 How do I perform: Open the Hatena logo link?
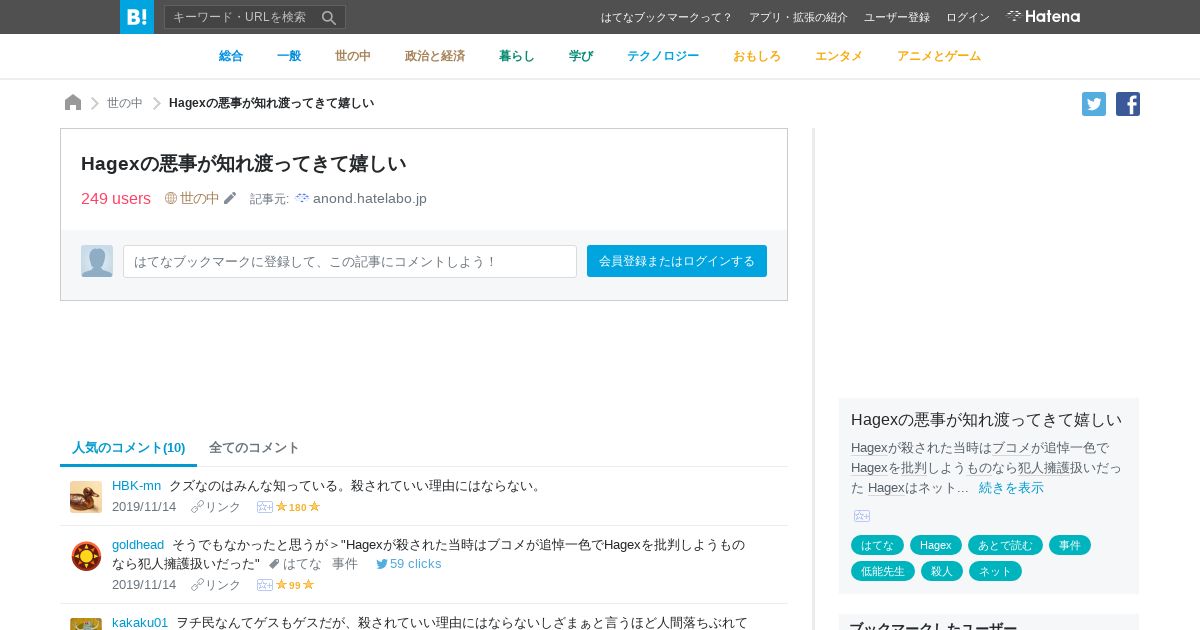click(1043, 16)
